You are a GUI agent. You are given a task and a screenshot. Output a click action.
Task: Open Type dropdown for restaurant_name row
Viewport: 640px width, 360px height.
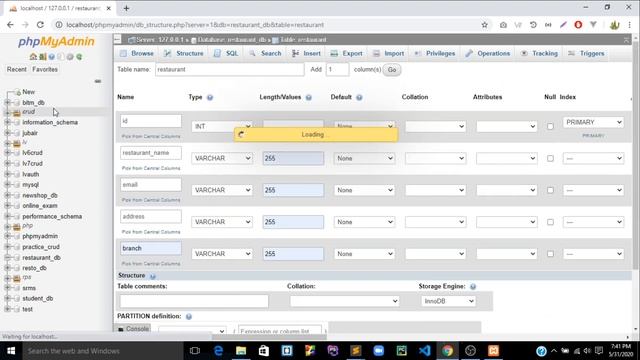click(x=222, y=158)
